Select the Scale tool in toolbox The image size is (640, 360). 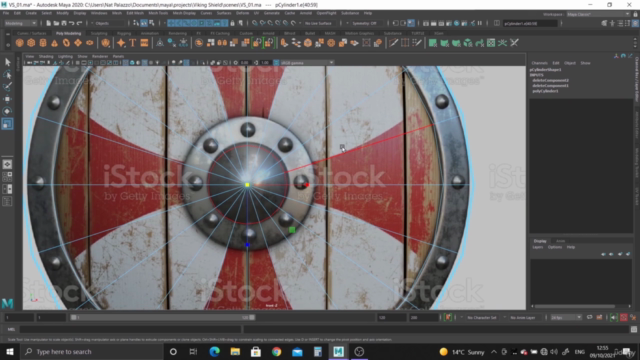[7, 124]
